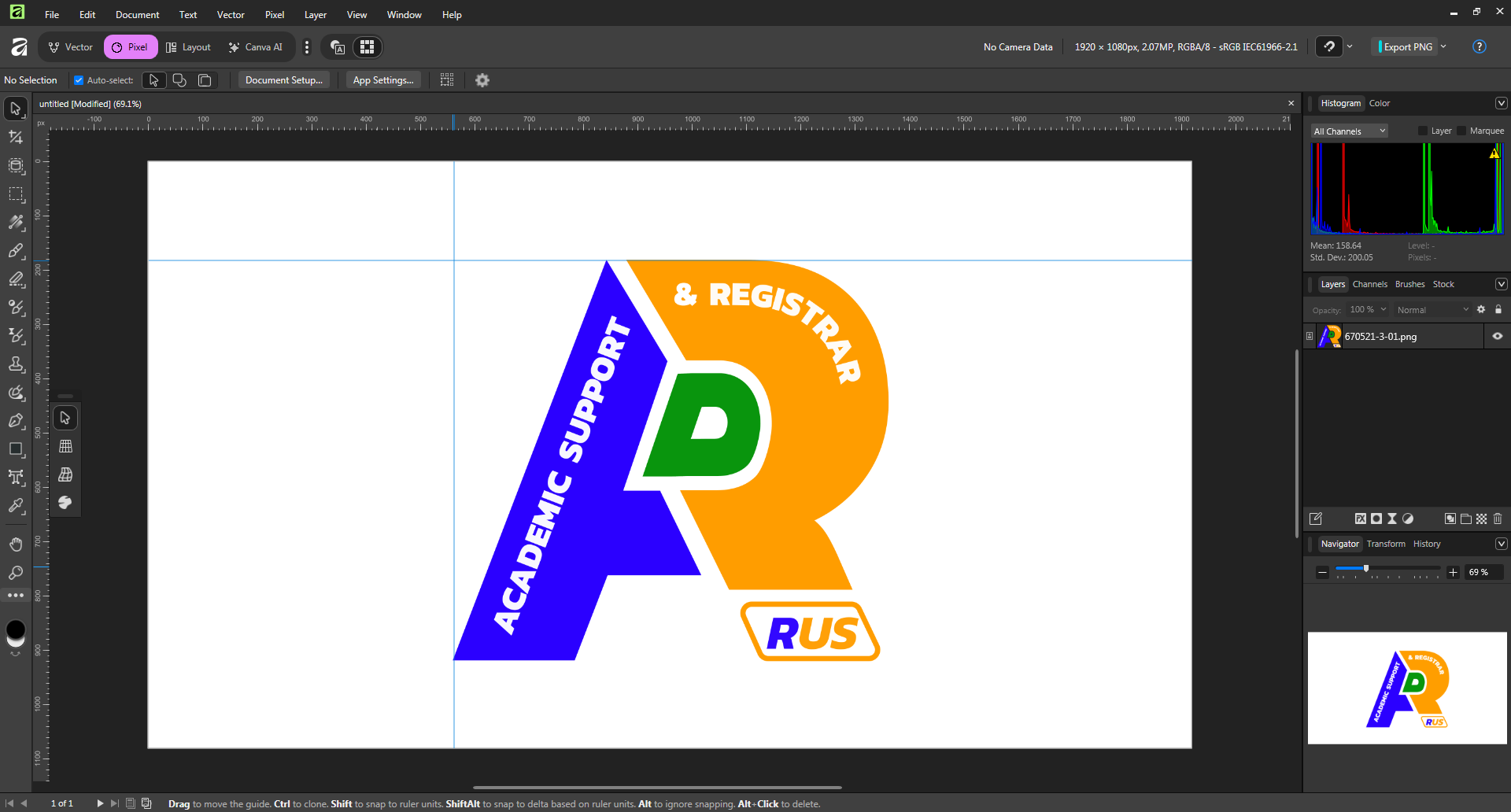Expand the layer Opacity dropdown
This screenshot has height=812, width=1511.
1384,310
